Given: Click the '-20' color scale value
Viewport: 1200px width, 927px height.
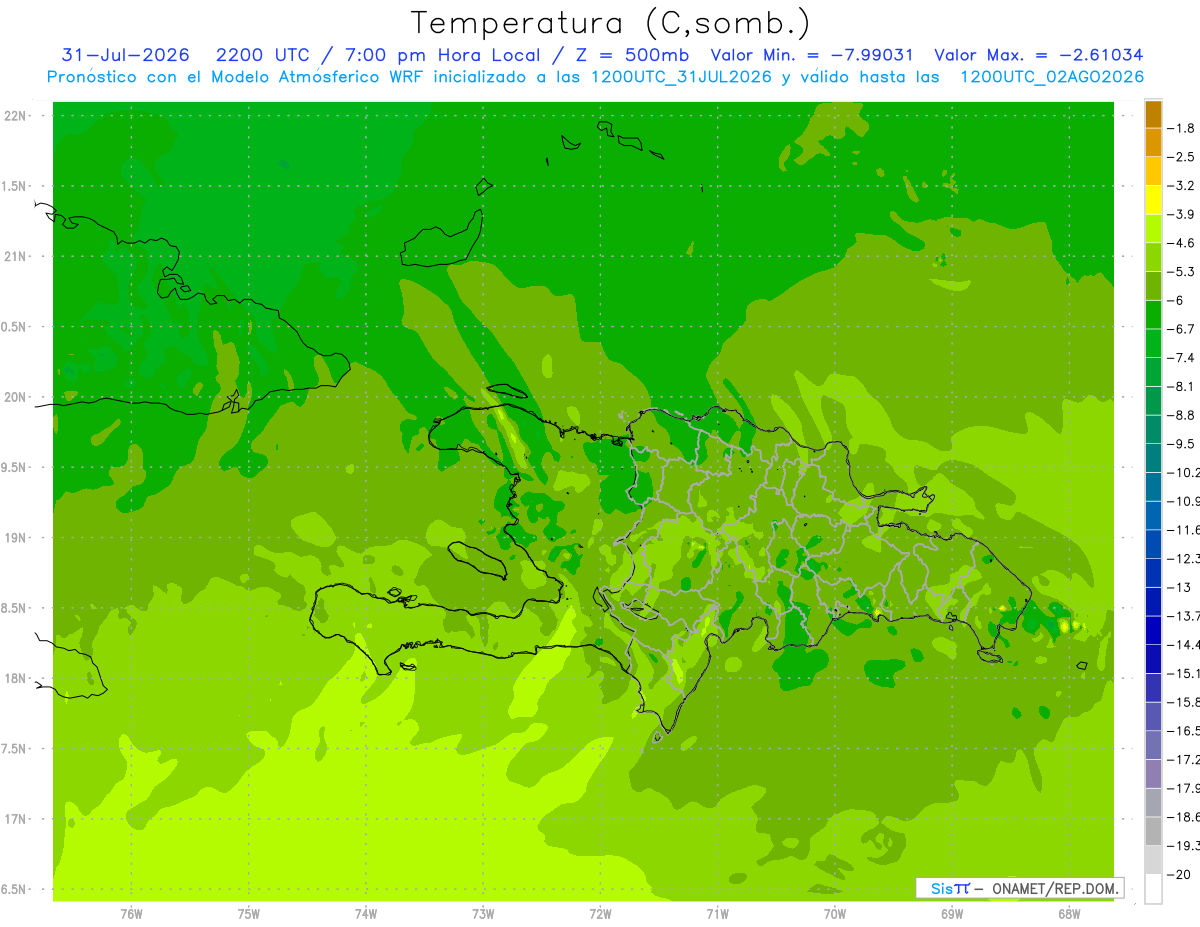Looking at the screenshot, I should (1180, 874).
